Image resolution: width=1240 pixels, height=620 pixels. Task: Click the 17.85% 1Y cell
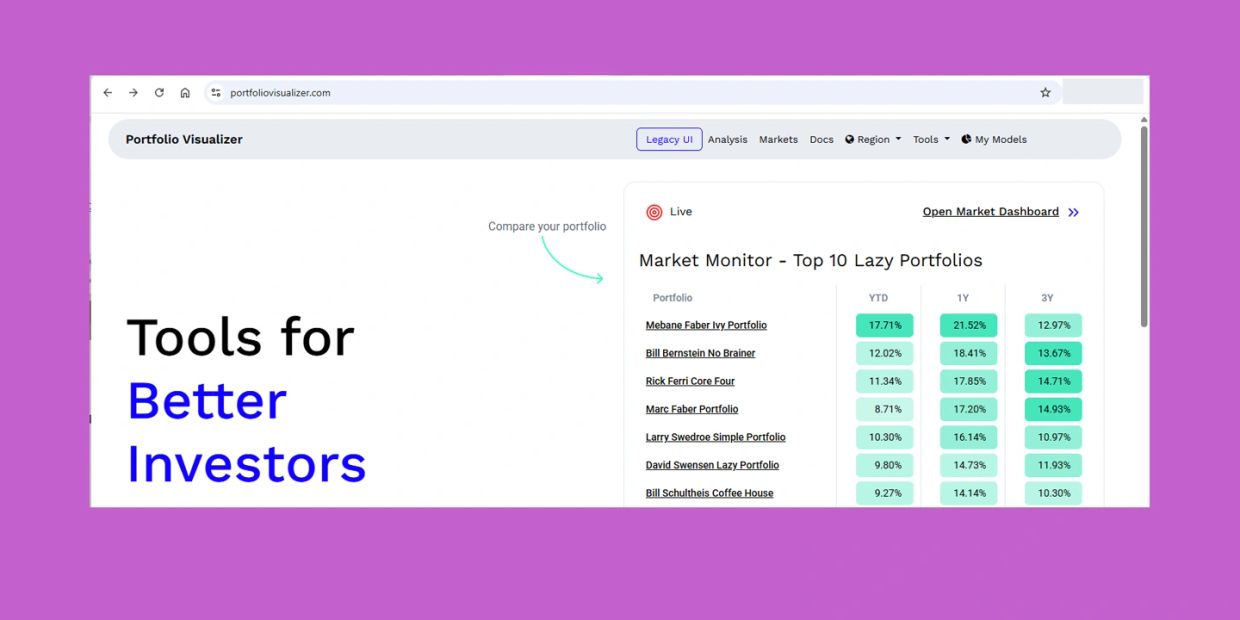tap(969, 381)
